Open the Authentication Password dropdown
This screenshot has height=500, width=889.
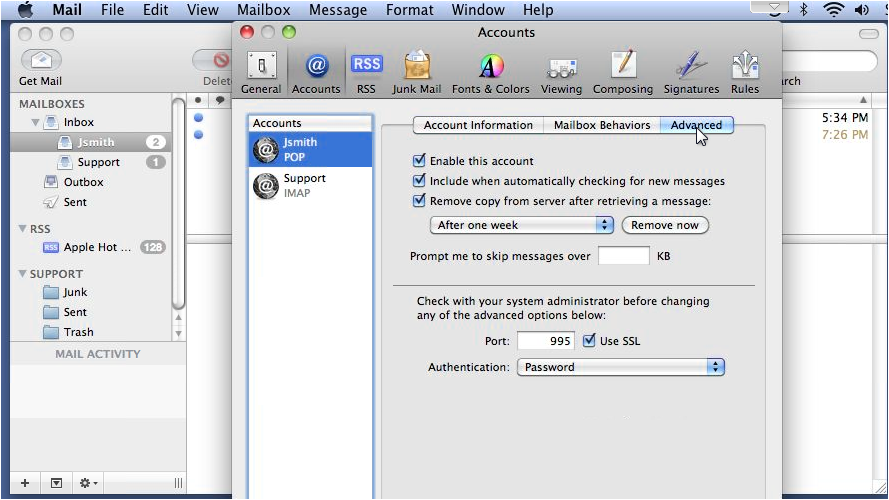pos(621,367)
